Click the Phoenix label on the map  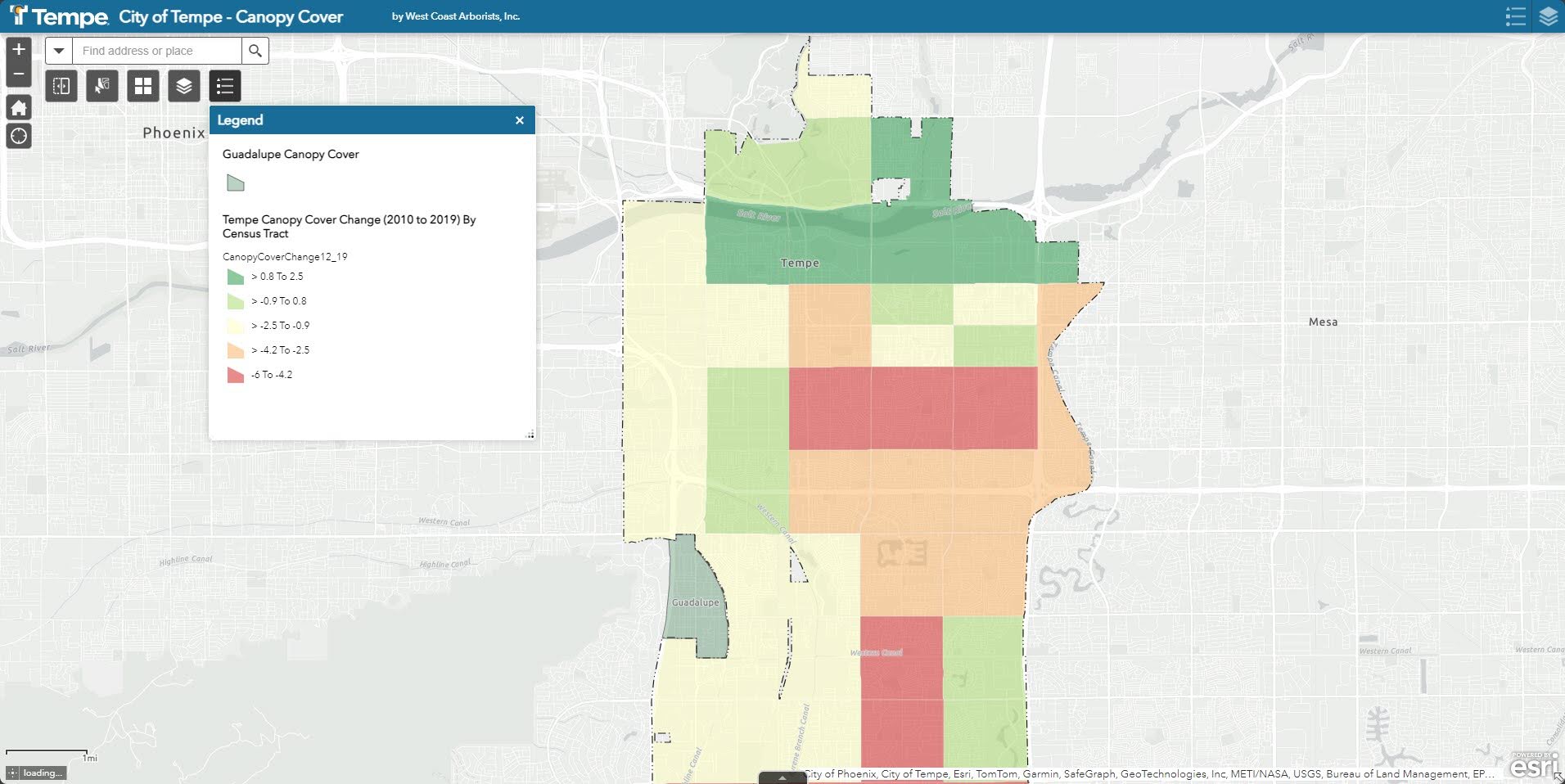pyautogui.click(x=174, y=133)
